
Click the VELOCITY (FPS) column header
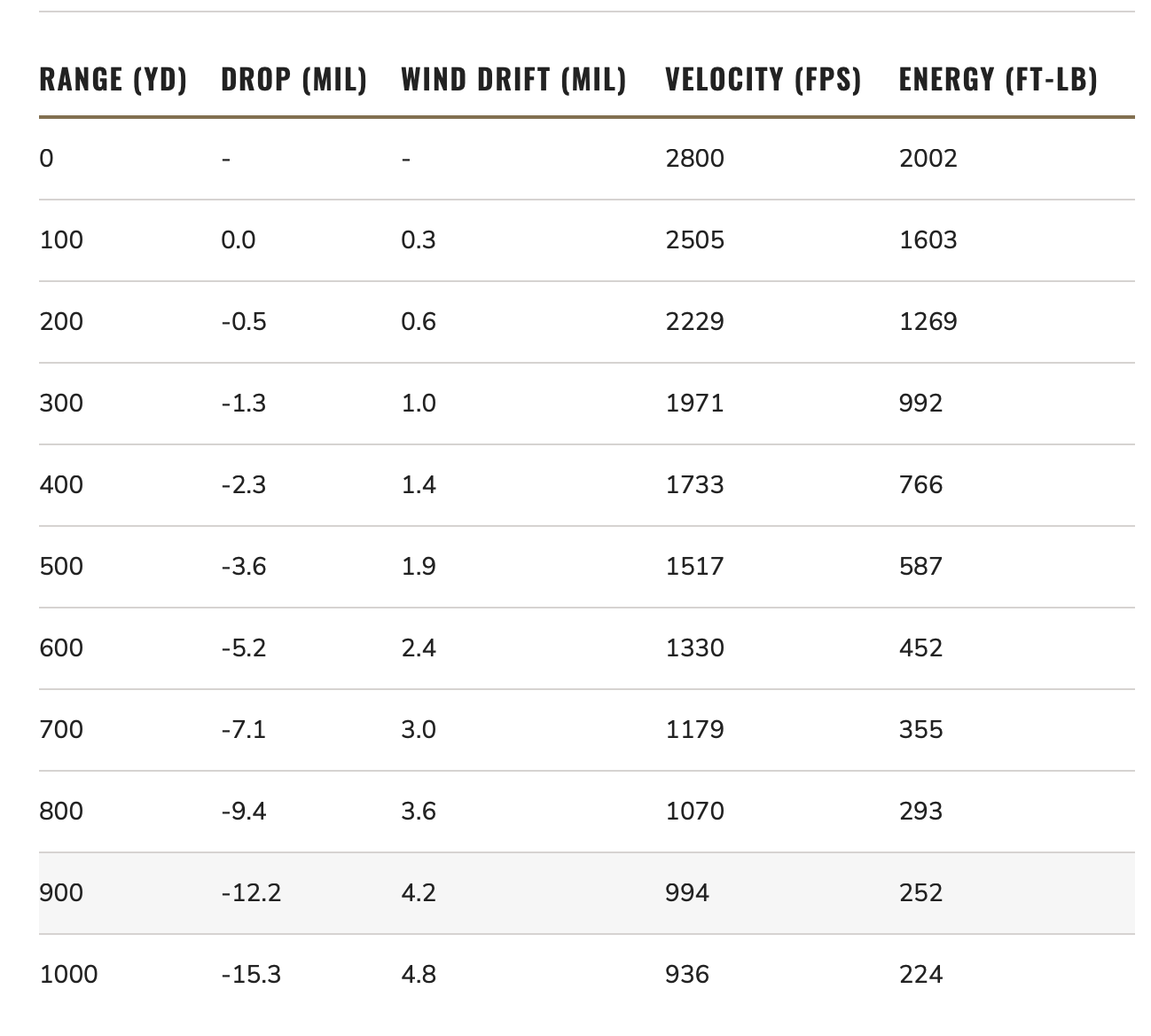[x=763, y=80]
